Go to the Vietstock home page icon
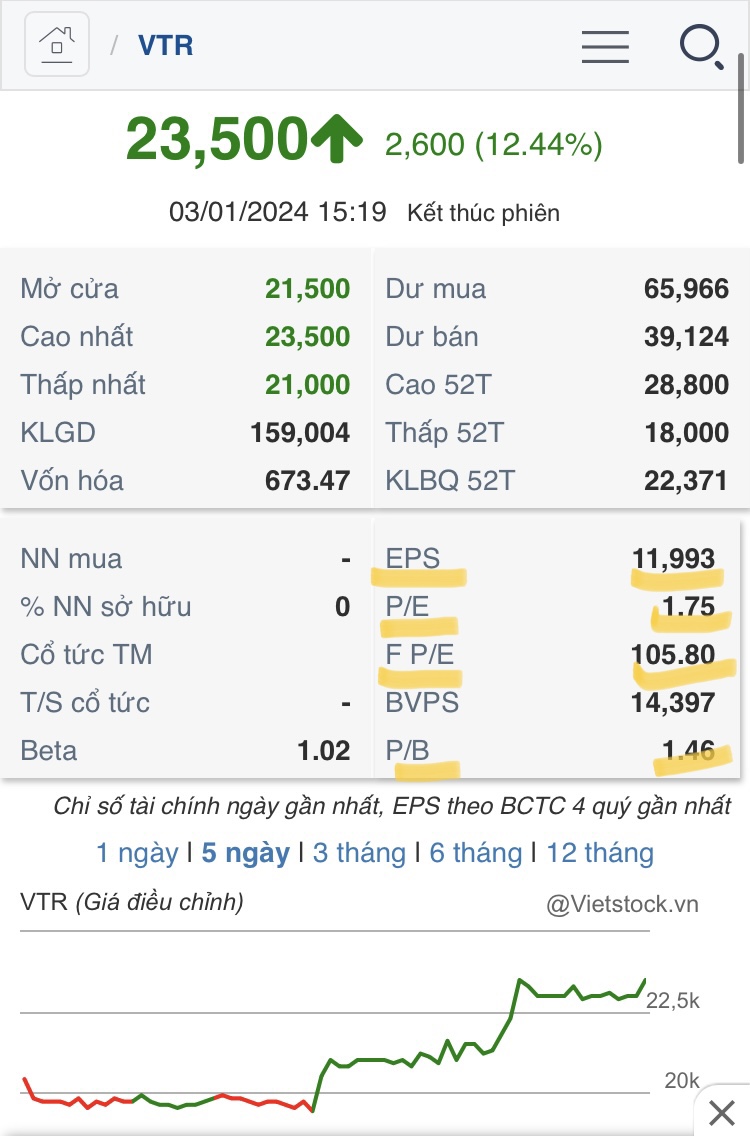 tap(57, 45)
